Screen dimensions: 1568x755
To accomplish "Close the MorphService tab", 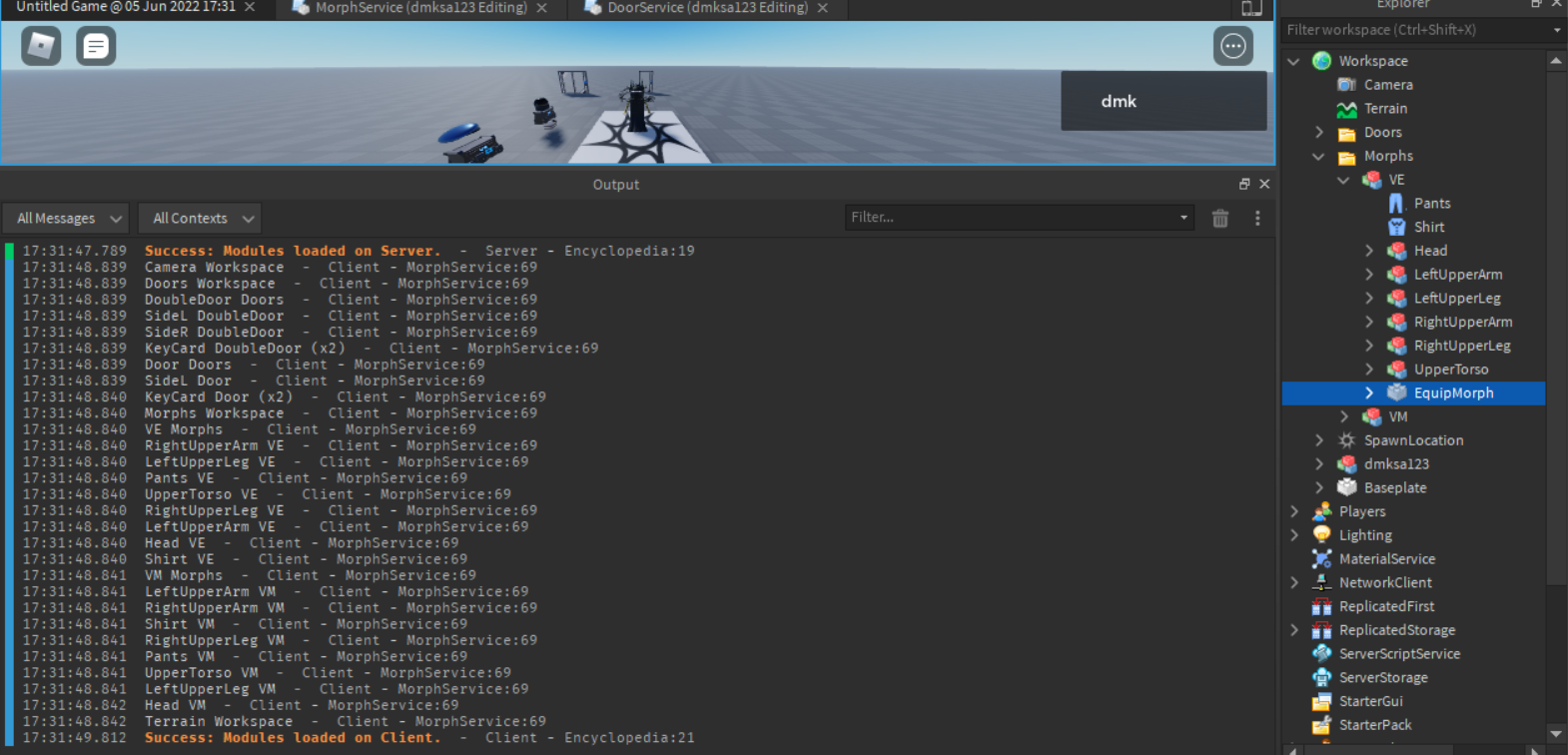I will (541, 8).
